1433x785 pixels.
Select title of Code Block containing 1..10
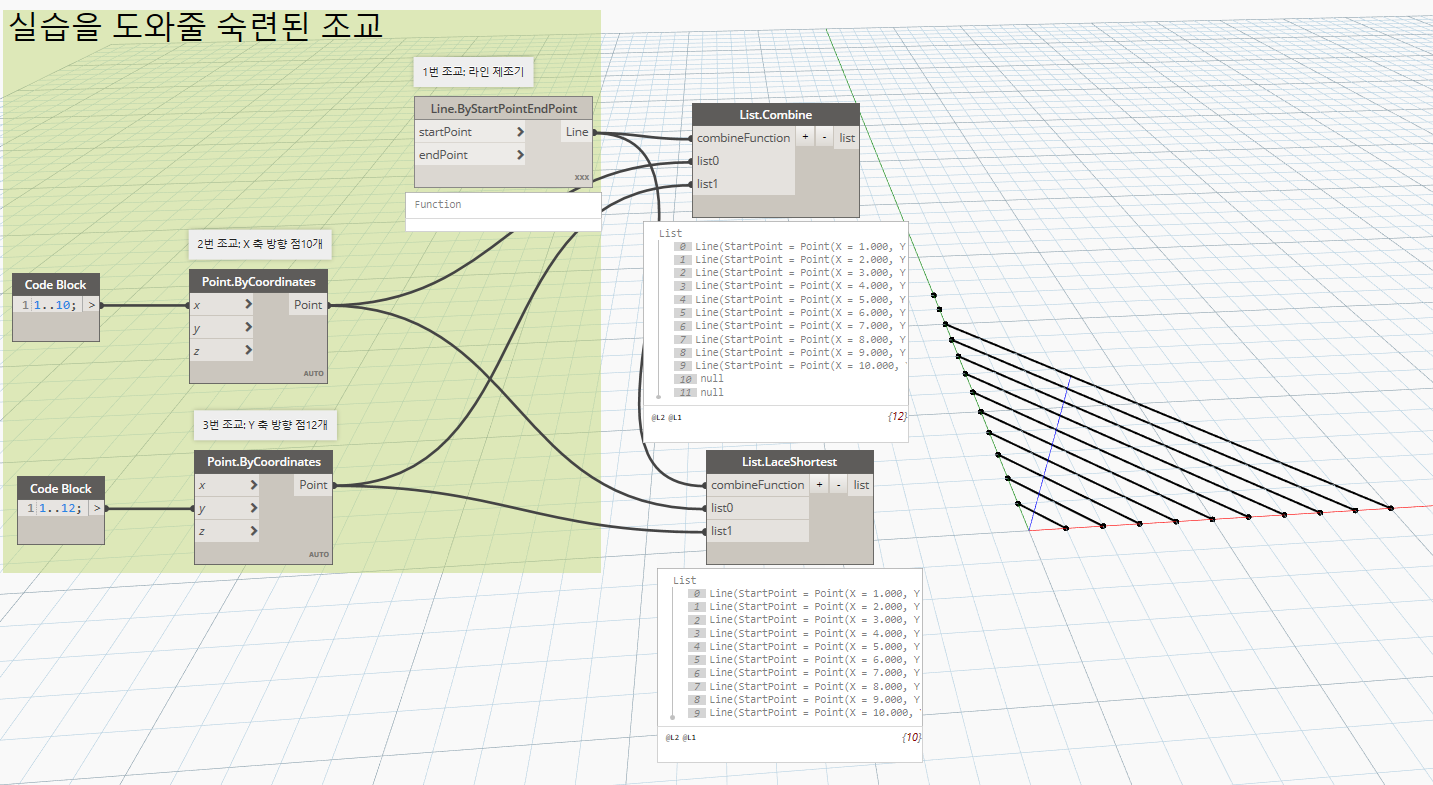[56, 284]
